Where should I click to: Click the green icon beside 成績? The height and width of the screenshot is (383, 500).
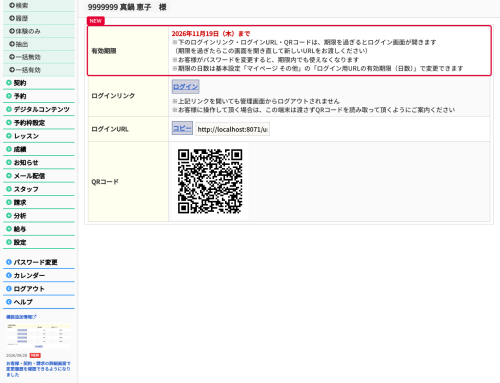tap(9, 149)
